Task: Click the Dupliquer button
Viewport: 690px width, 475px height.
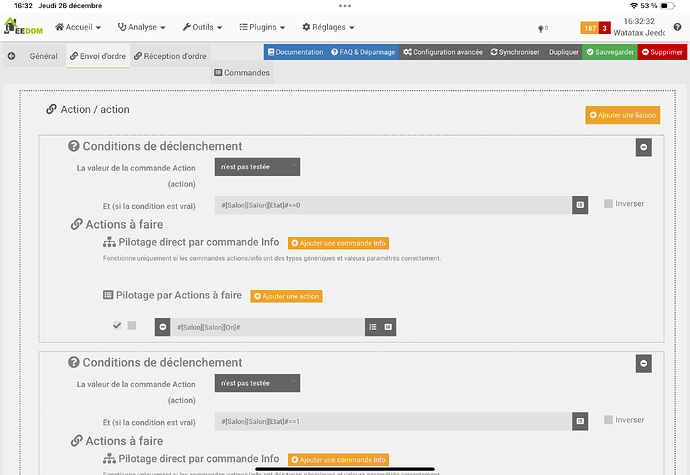Action: pos(563,52)
